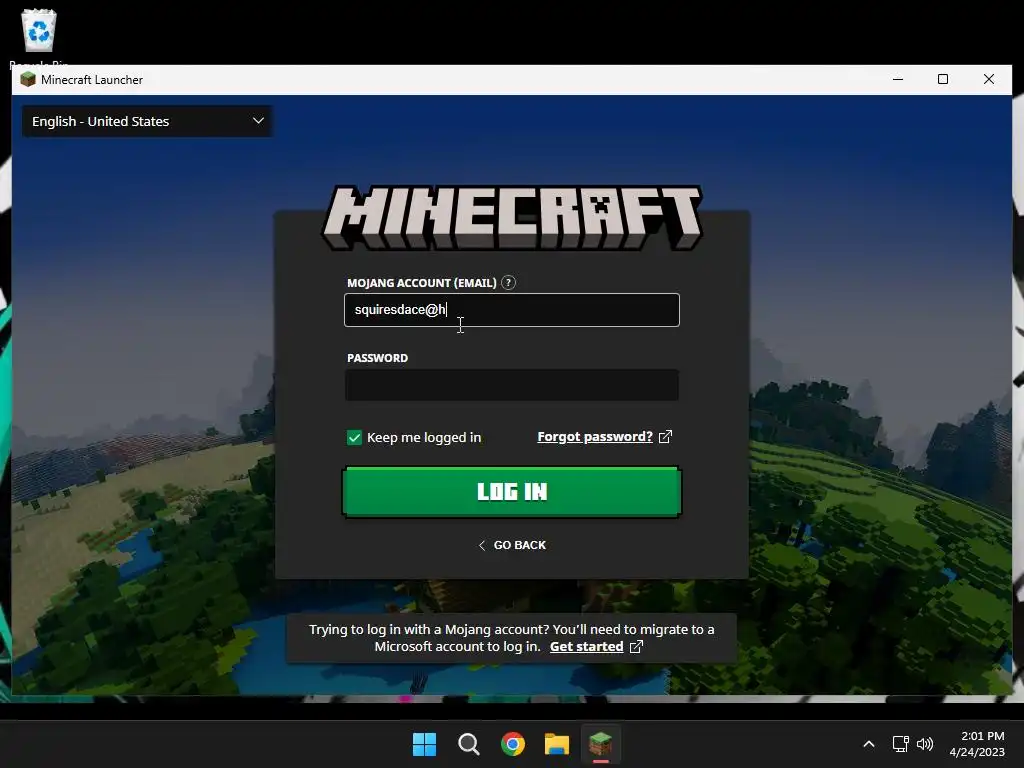Focus the Mojang account email field
The width and height of the screenshot is (1024, 768).
[512, 310]
